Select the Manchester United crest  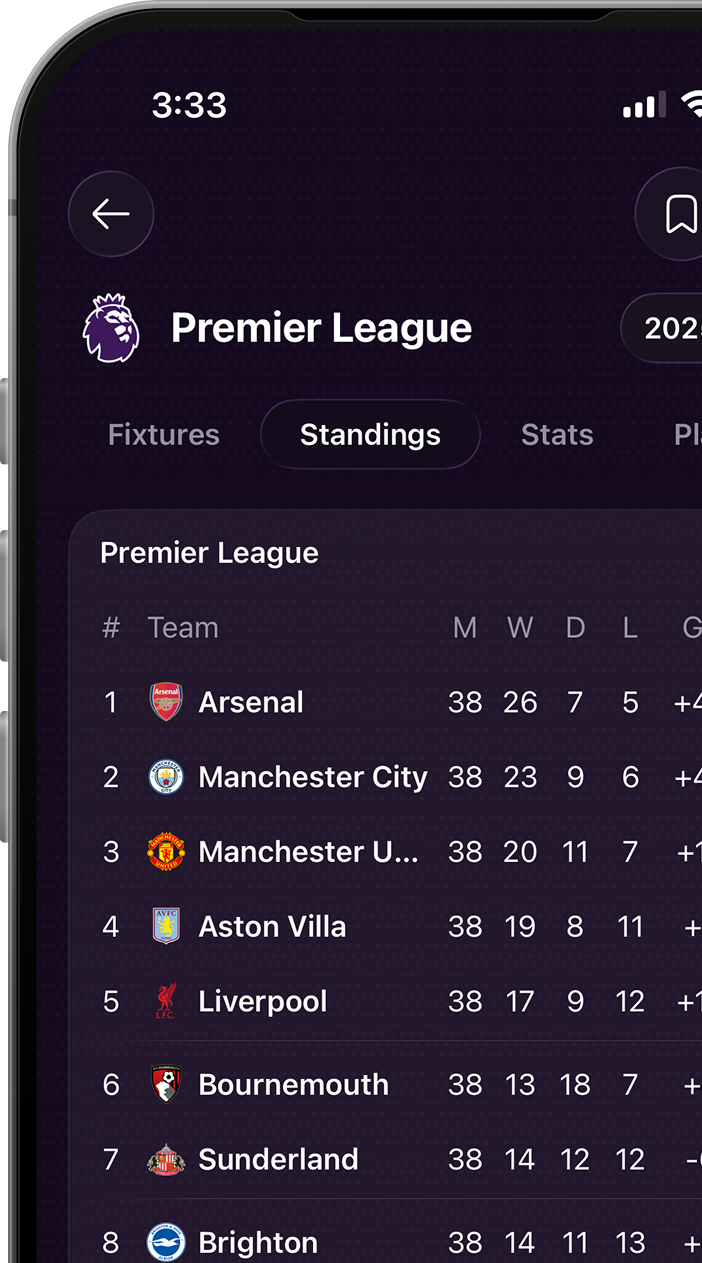click(x=166, y=852)
